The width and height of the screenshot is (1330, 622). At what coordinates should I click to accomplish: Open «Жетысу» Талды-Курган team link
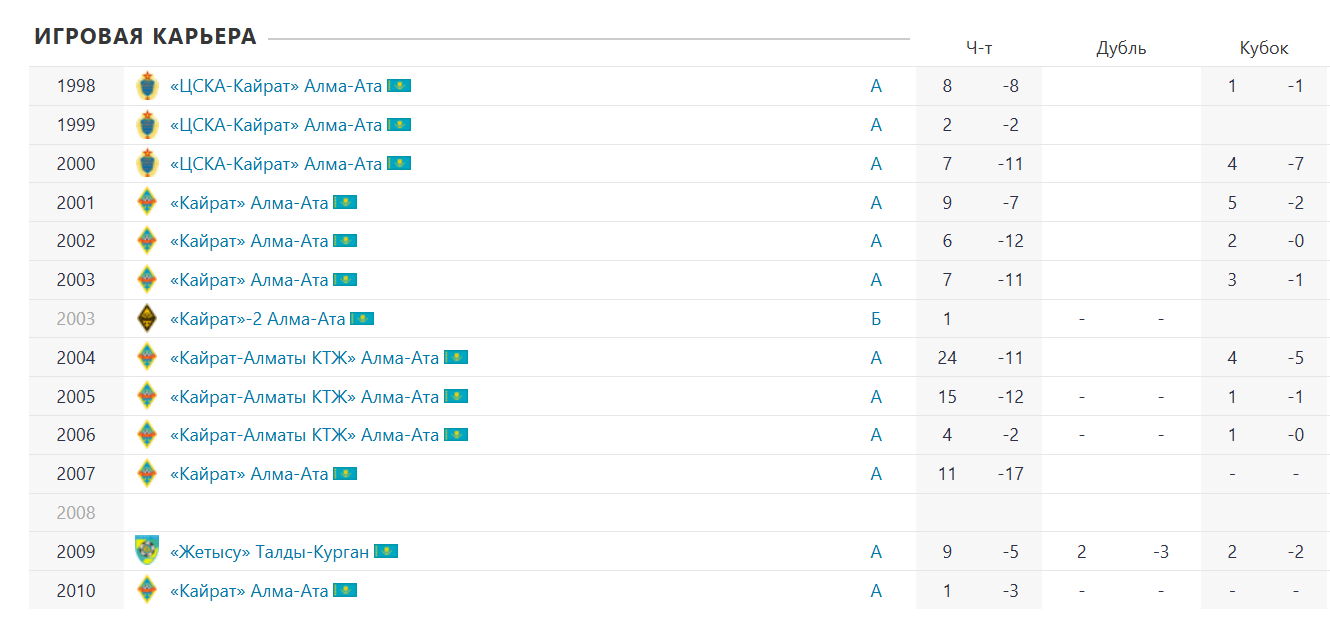tap(269, 552)
